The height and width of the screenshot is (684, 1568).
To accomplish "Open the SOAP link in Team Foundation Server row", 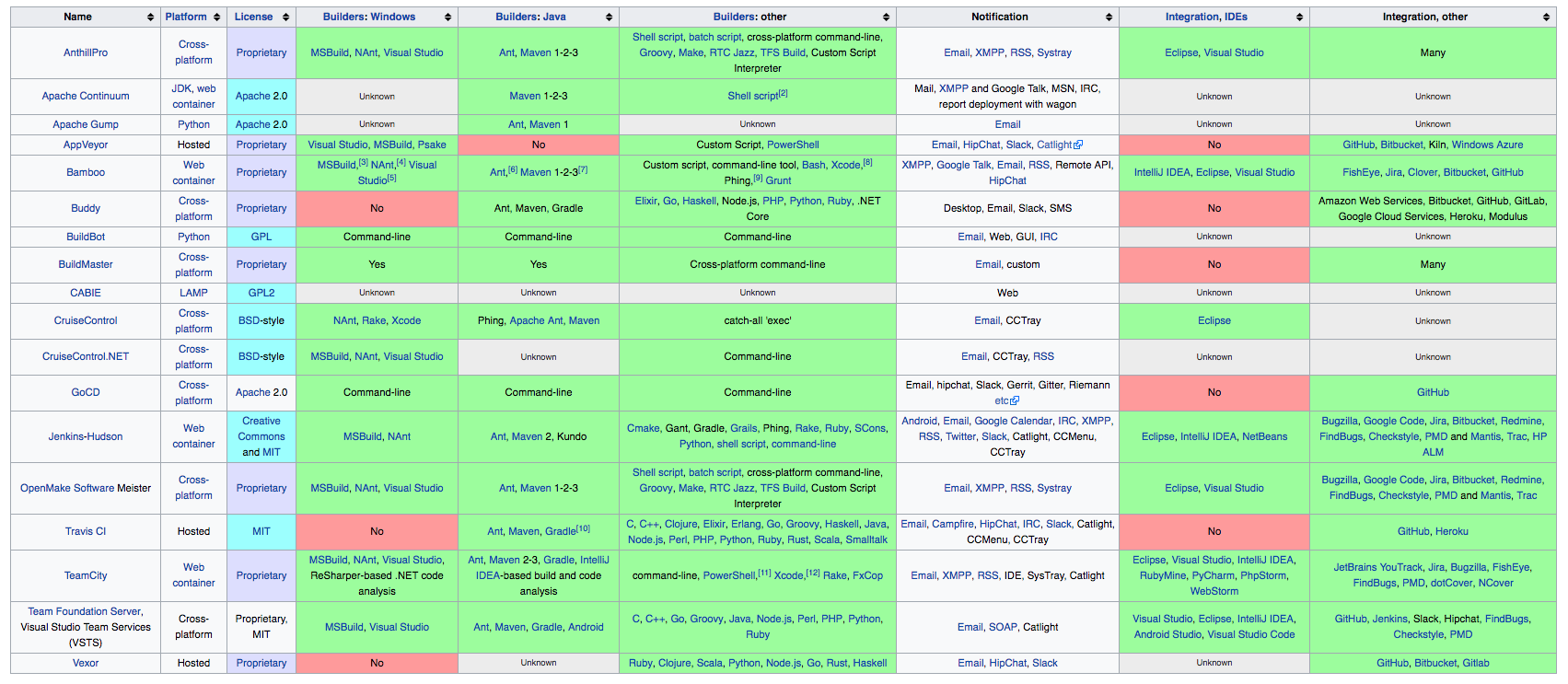I will pos(1003,627).
